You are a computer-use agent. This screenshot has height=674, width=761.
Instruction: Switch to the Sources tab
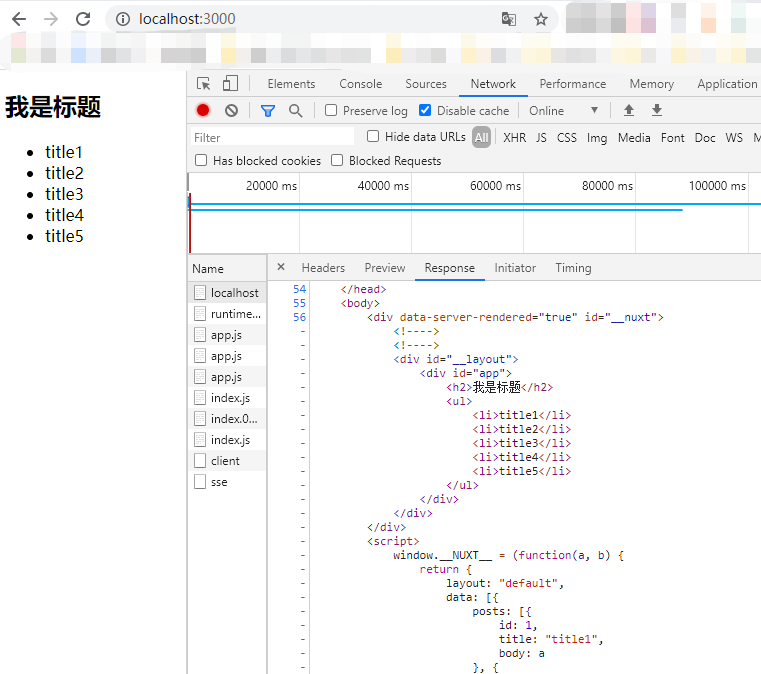426,84
